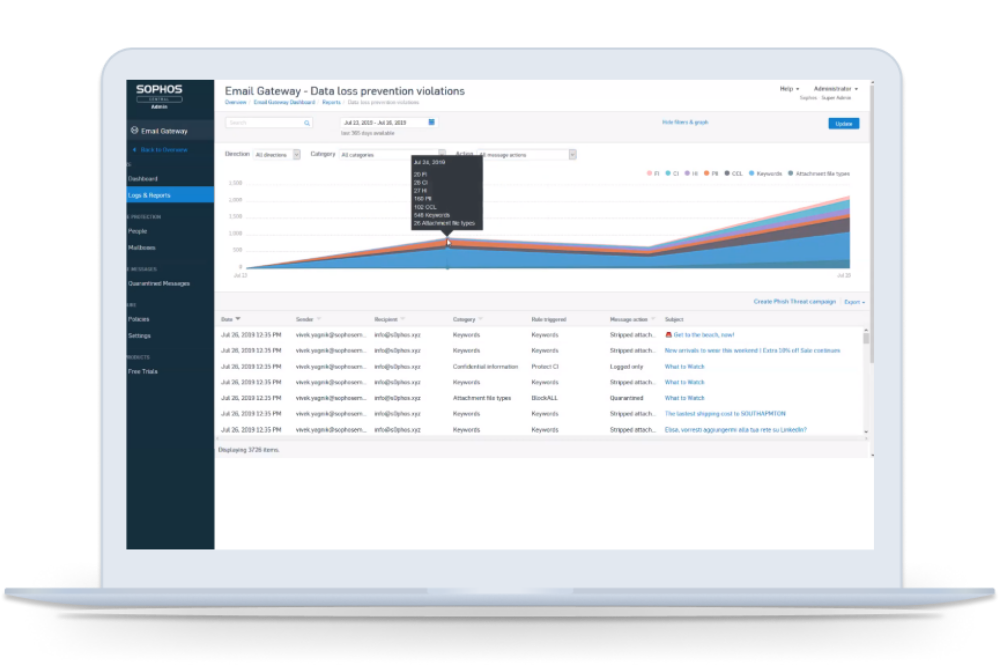The image size is (1000, 667).
Task: Click the Email Gateway sidebar header
Action: pos(170,131)
